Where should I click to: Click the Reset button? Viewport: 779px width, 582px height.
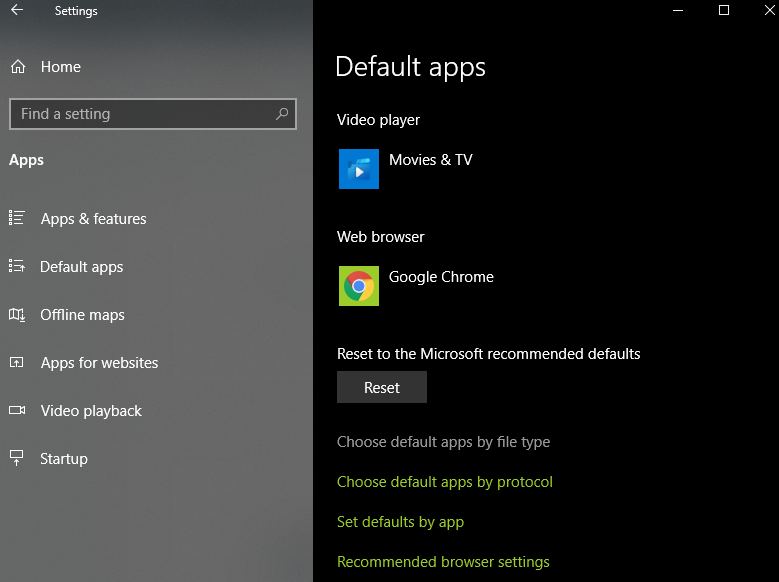coord(382,387)
